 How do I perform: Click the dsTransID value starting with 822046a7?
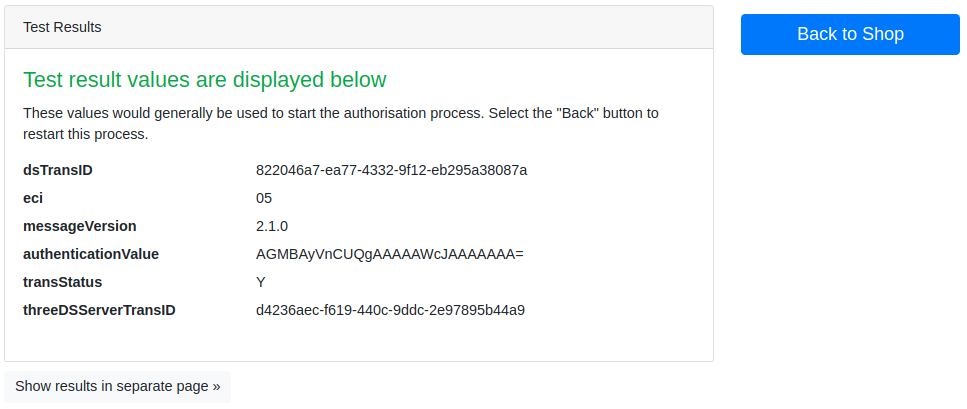(391, 170)
